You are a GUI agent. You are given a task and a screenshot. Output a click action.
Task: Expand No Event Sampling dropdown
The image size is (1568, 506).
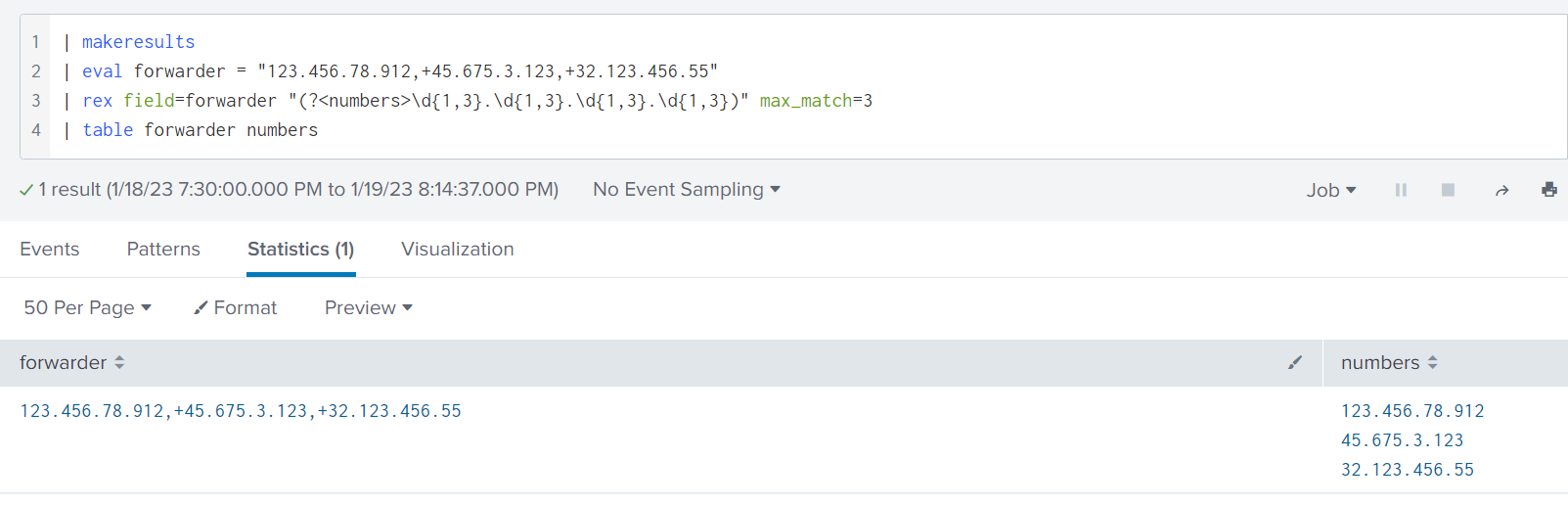pyautogui.click(x=686, y=190)
